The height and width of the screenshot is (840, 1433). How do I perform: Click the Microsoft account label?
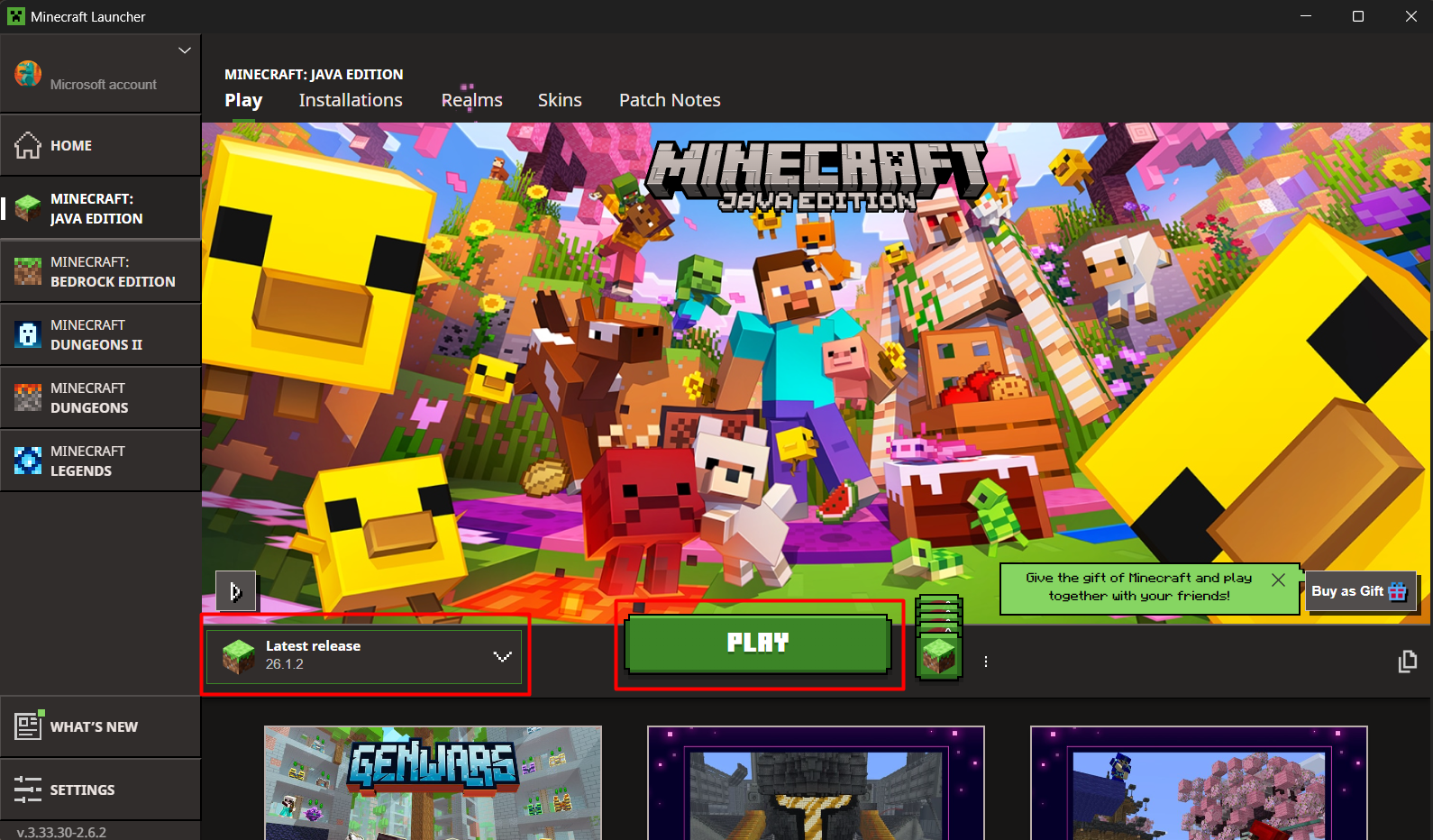tap(104, 84)
